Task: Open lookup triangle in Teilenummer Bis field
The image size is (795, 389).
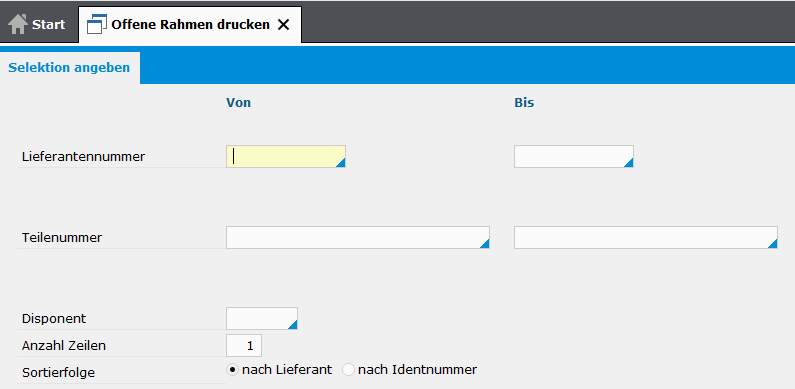Action: [x=773, y=243]
